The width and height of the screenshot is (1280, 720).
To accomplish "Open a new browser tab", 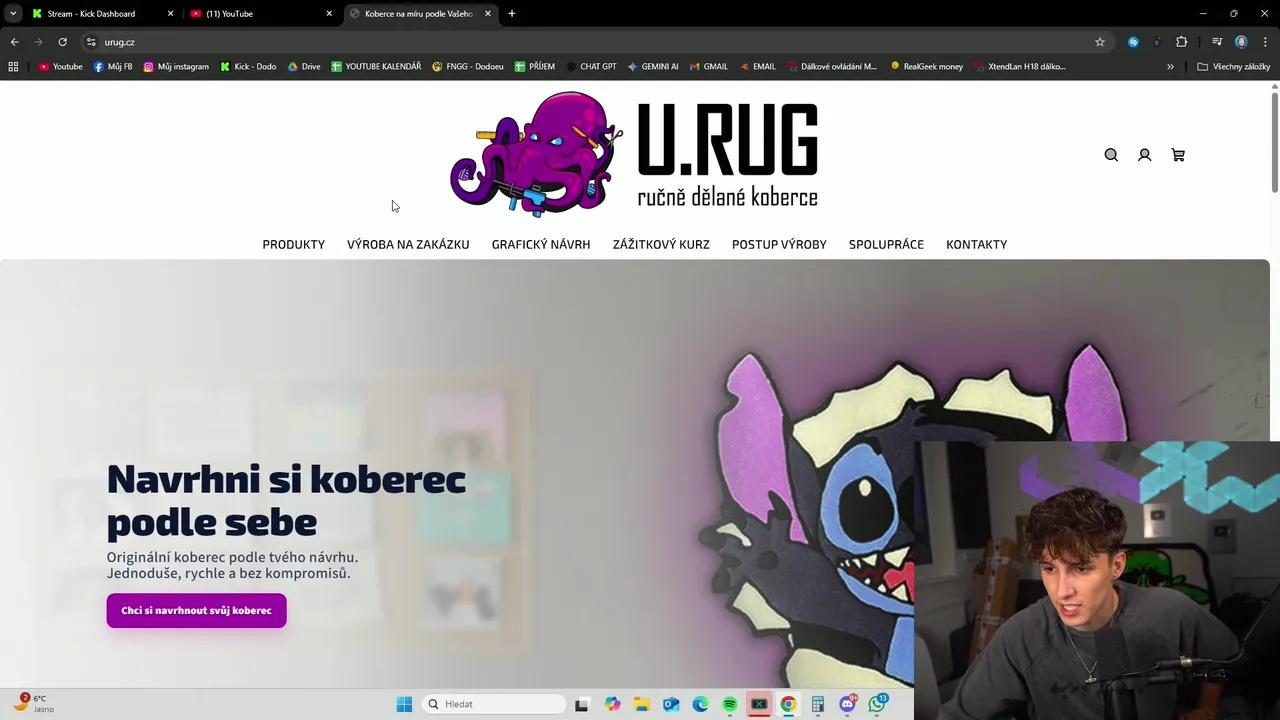I will (512, 14).
